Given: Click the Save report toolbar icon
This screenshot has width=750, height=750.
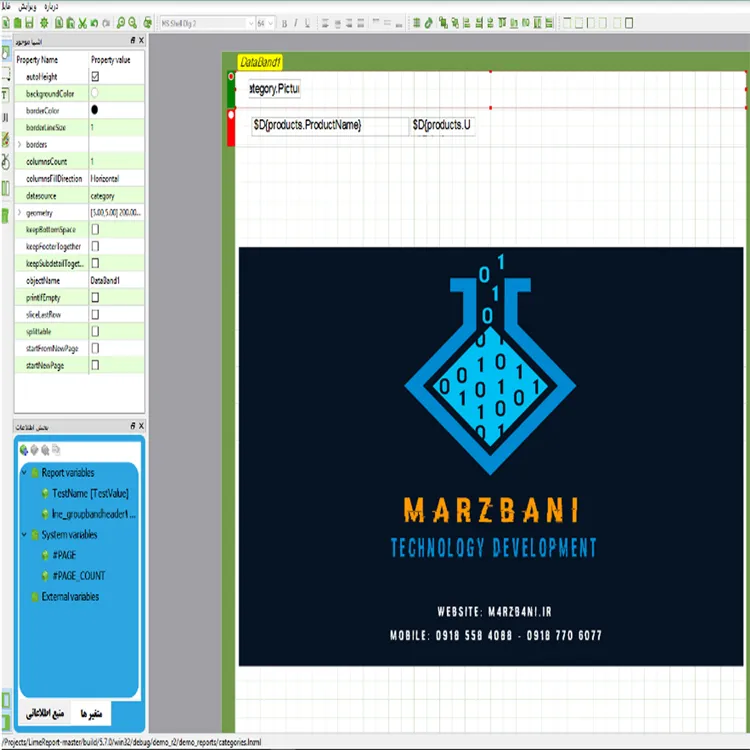Looking at the screenshot, I should (x=29, y=22).
